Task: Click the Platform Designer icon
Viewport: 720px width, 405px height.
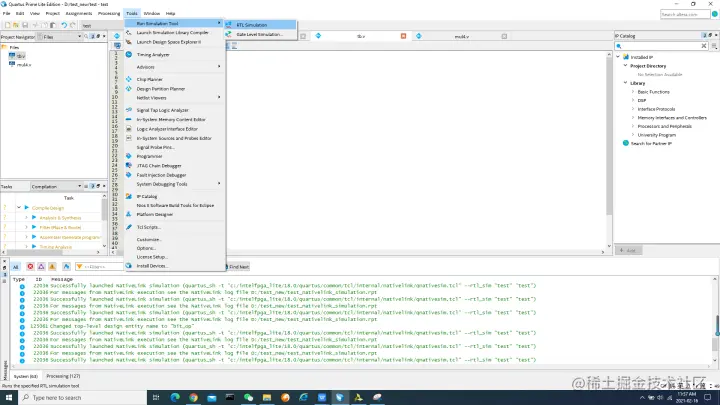Action: [129, 214]
